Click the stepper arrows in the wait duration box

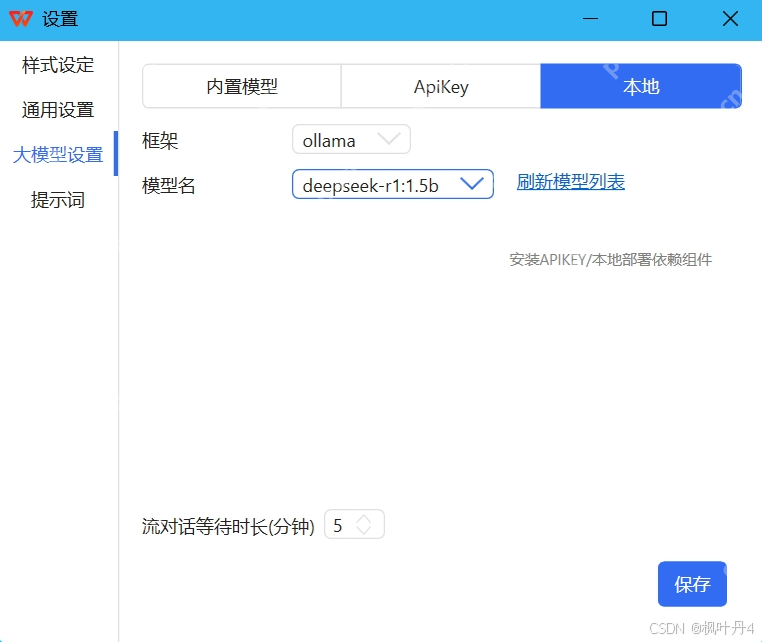pyautogui.click(x=364, y=524)
